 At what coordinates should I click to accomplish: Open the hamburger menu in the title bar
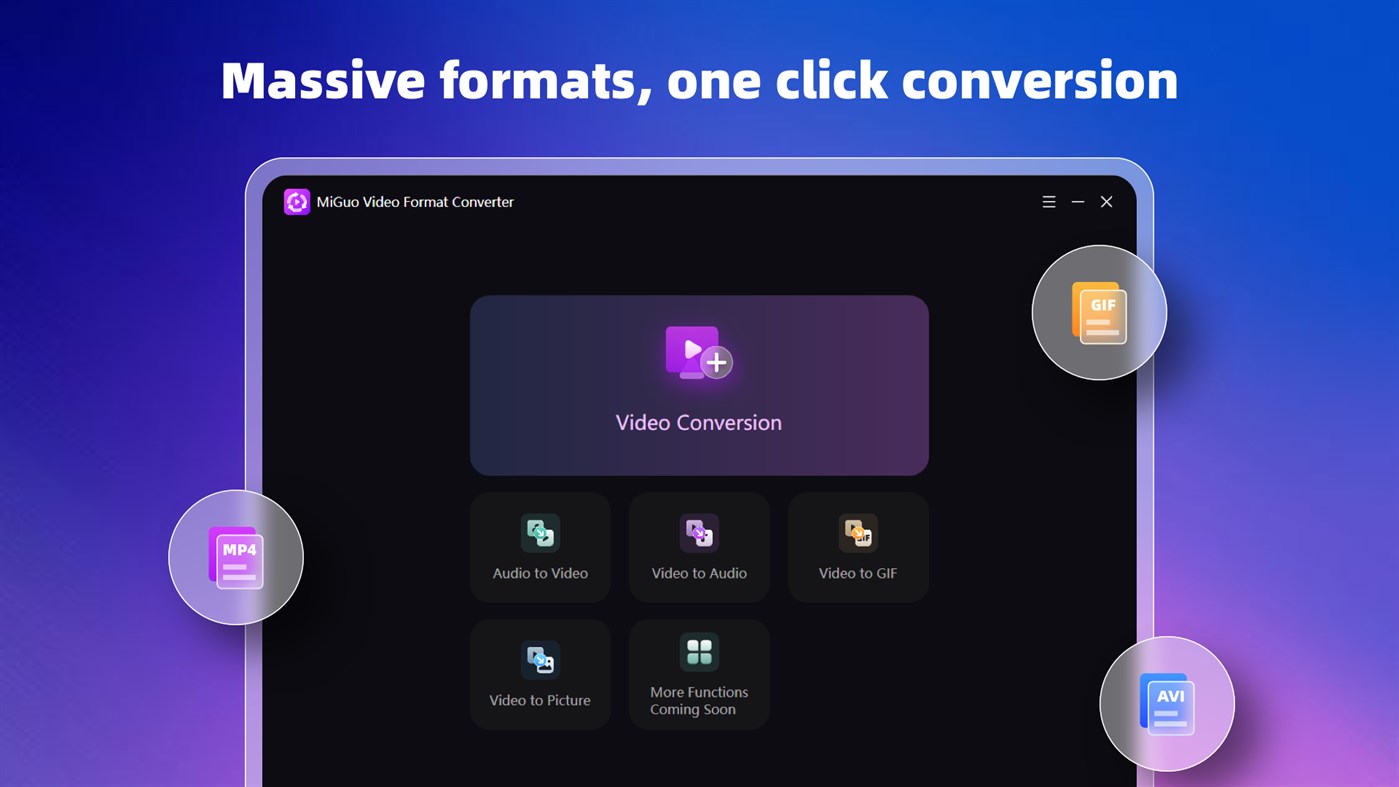pos(1049,201)
